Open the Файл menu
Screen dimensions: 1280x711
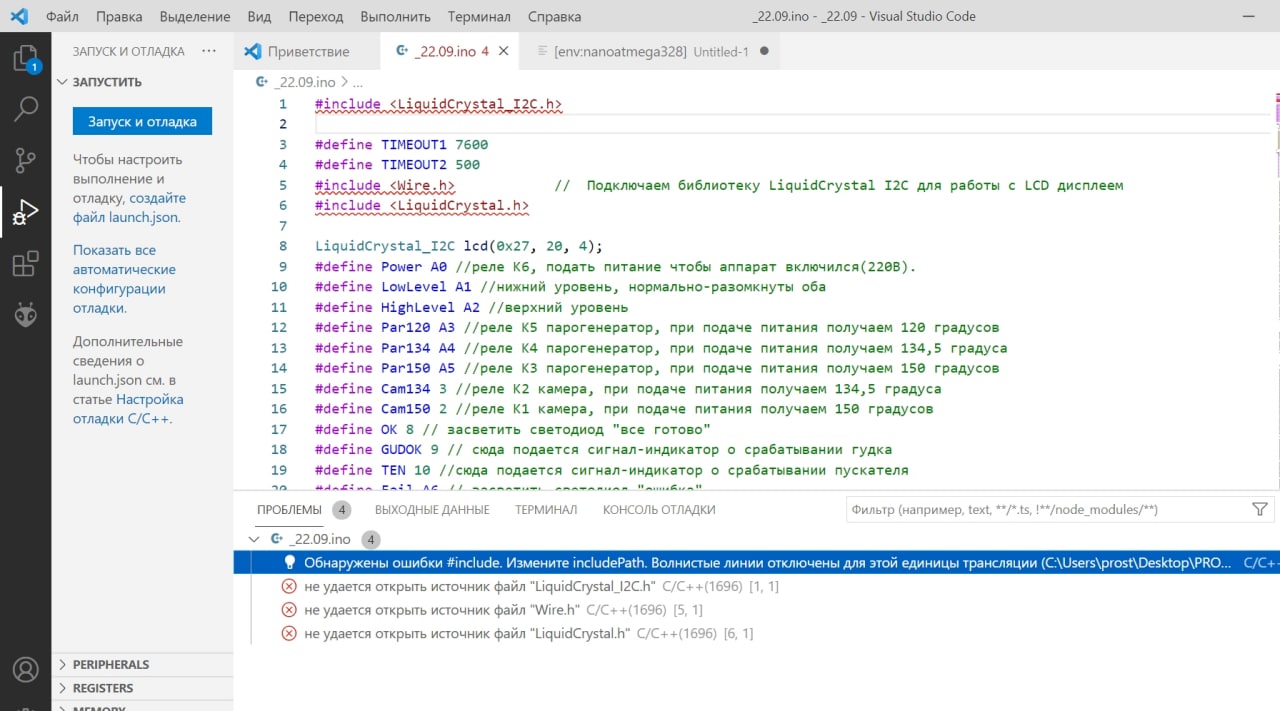62,16
